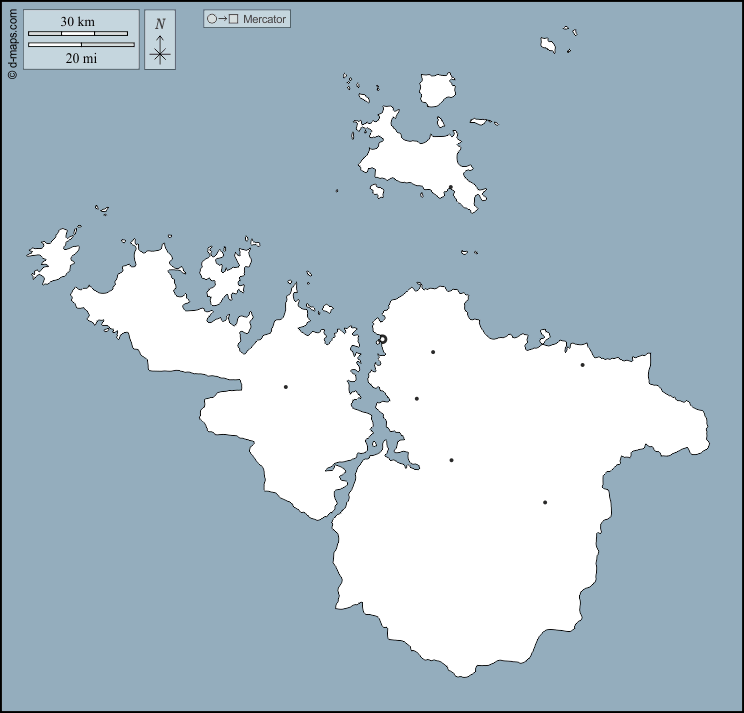Select the dot on the large northern island's south coast
The height and width of the screenshot is (713, 744).
[x=450, y=187]
